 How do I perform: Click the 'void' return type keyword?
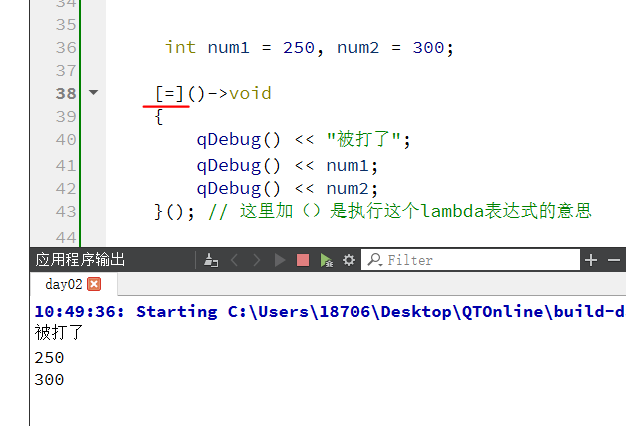[250, 93]
